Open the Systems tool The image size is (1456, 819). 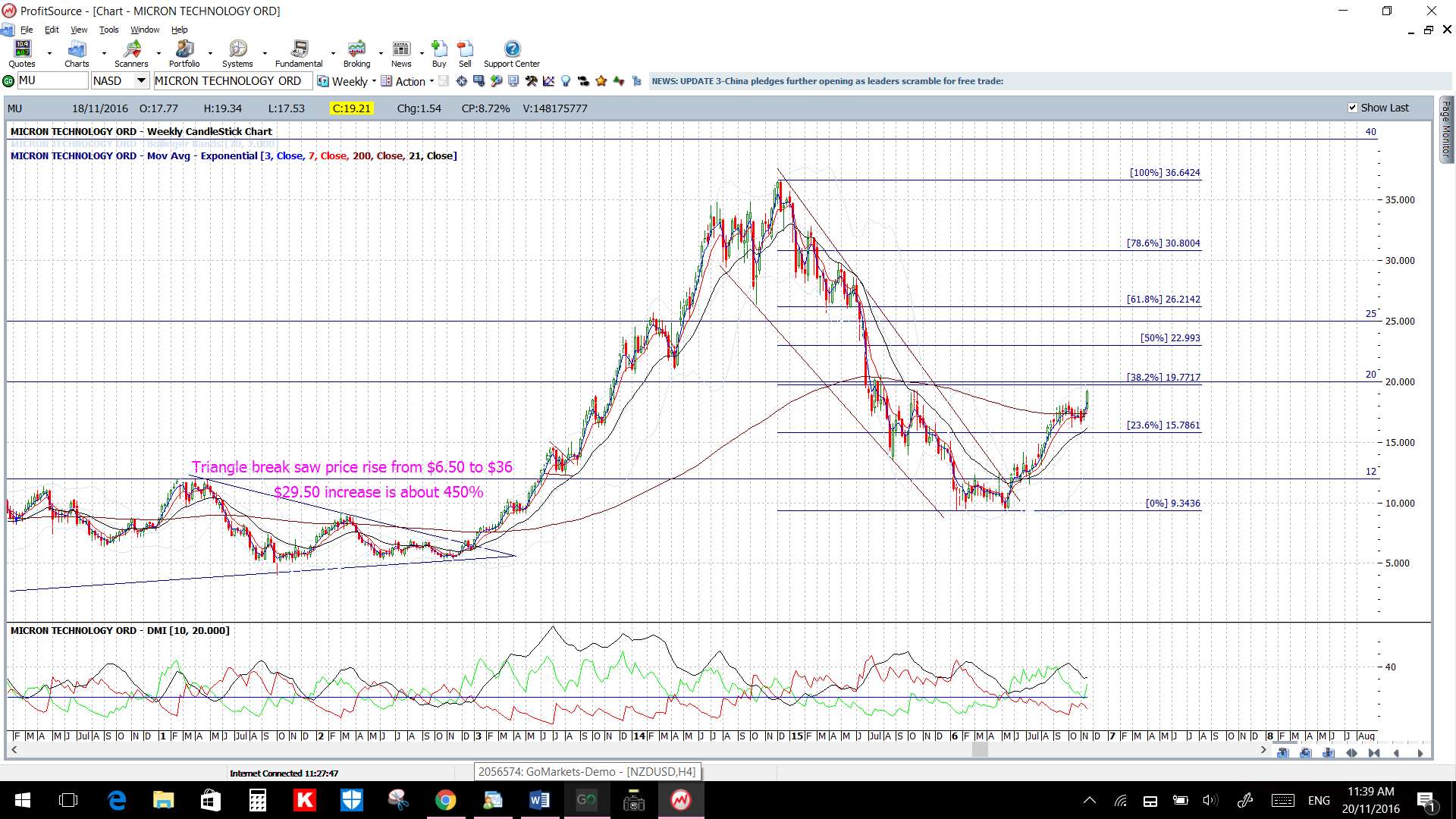point(237,53)
